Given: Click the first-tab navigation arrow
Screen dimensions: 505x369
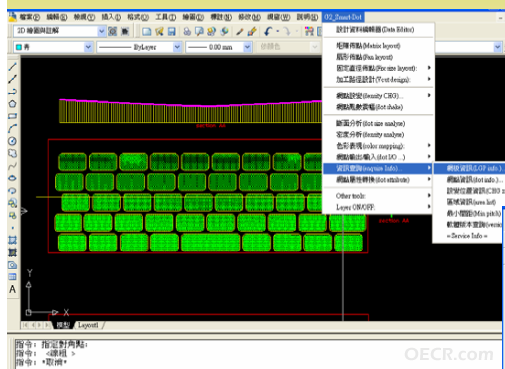Looking at the screenshot, I should coord(25,325).
